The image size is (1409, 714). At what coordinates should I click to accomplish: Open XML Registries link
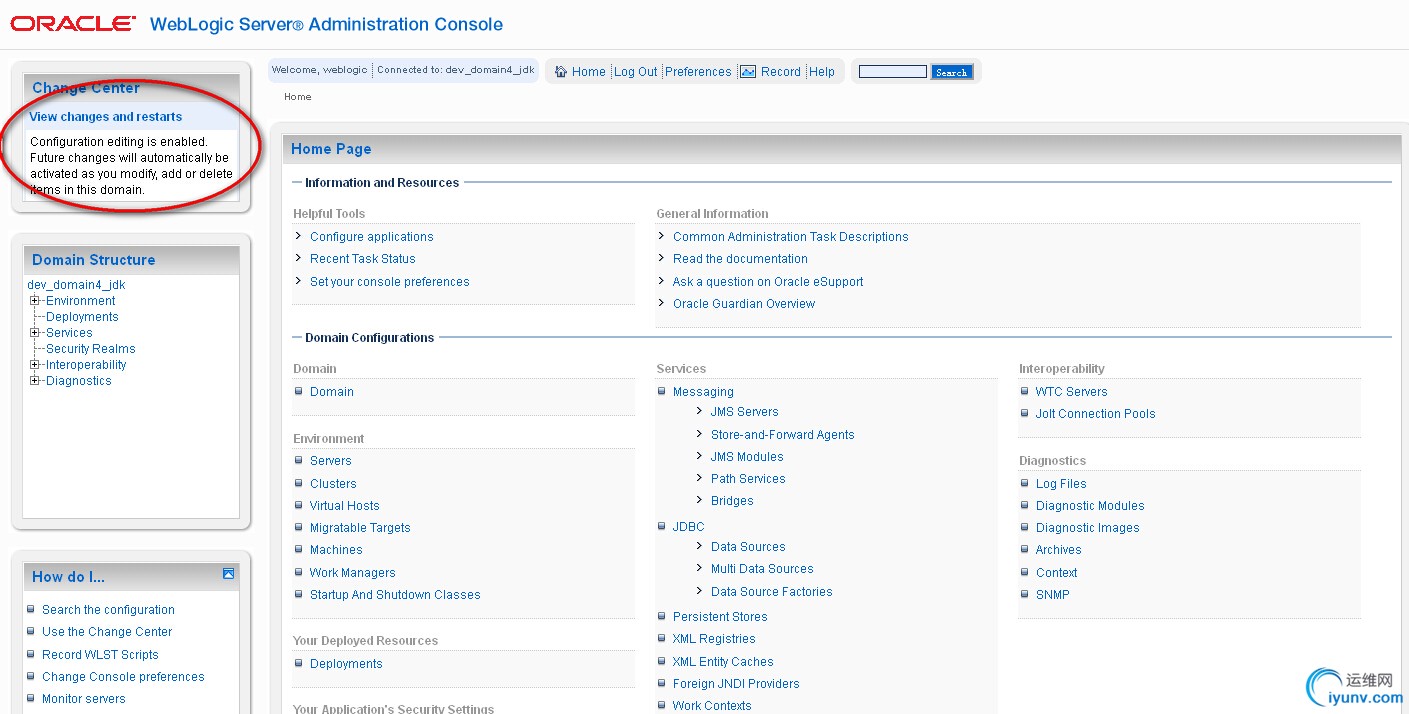(x=714, y=639)
